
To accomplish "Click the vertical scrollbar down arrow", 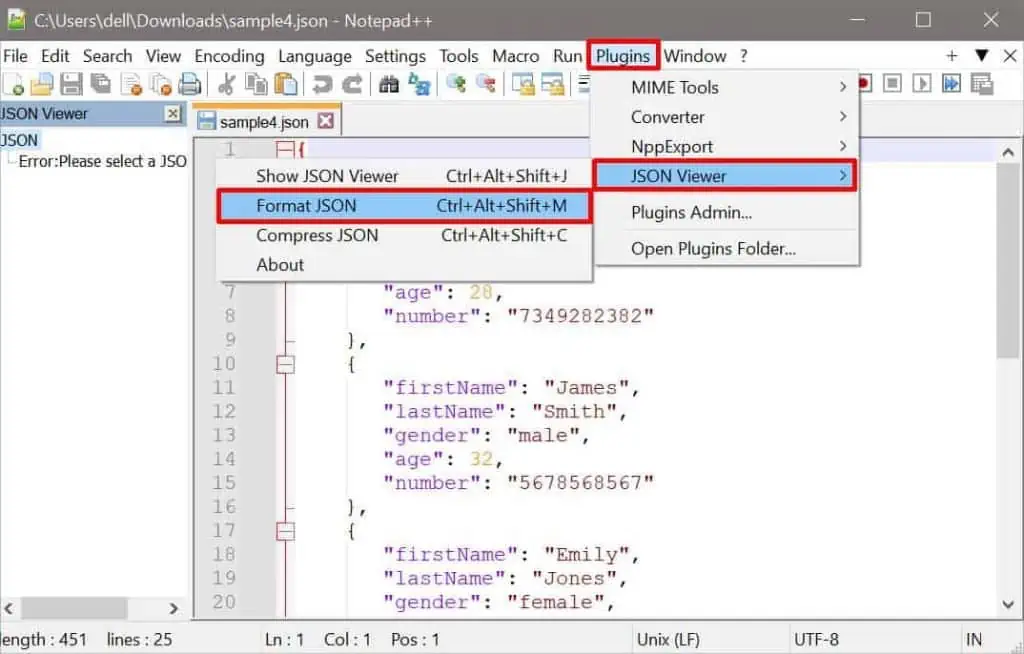I will (1008, 603).
